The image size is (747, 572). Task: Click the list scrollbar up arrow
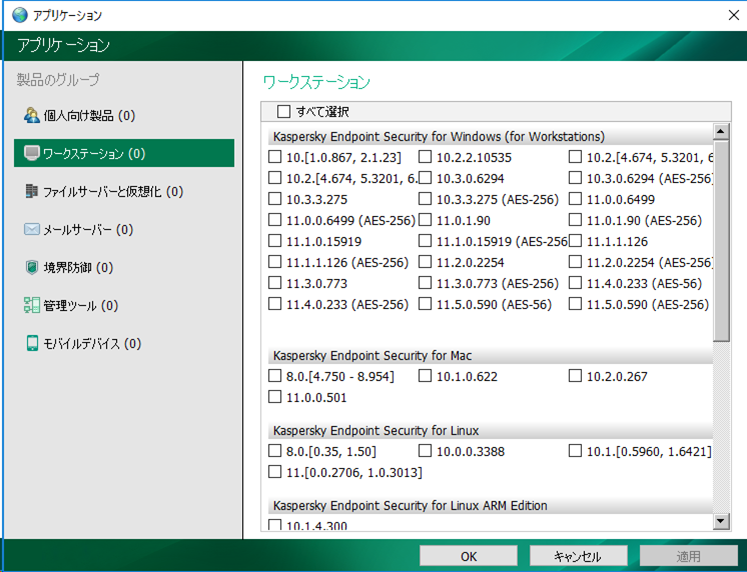(x=721, y=131)
